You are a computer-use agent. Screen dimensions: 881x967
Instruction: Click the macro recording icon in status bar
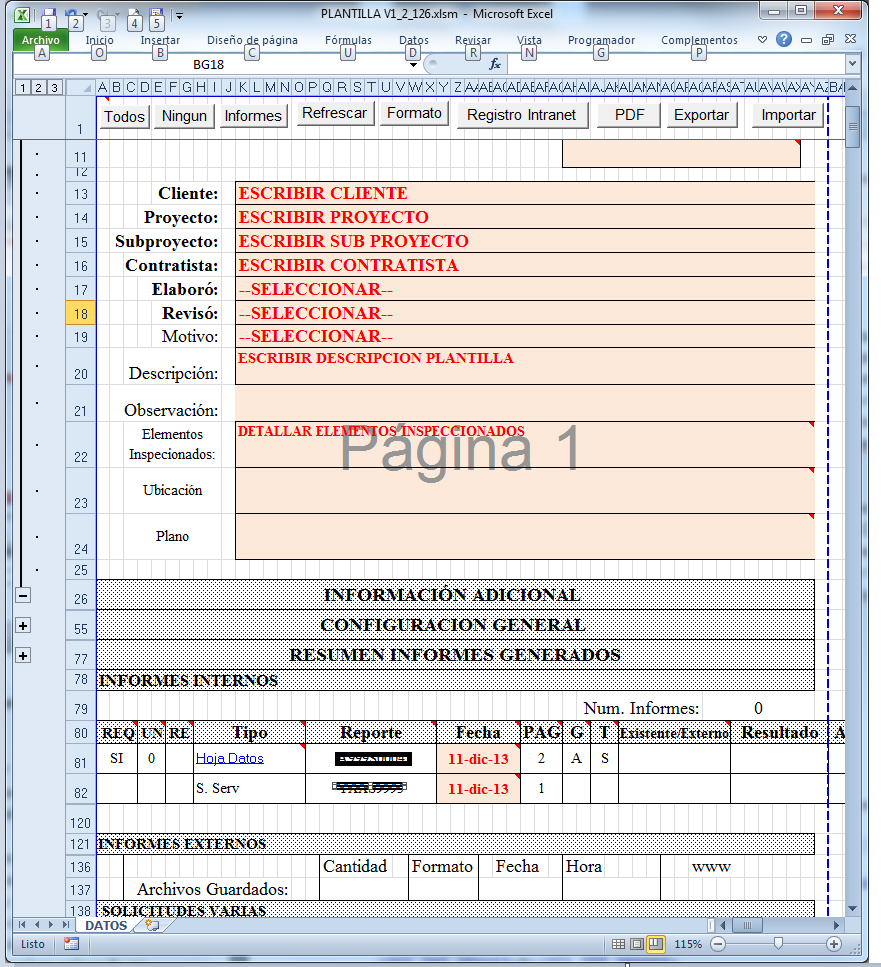click(x=71, y=944)
